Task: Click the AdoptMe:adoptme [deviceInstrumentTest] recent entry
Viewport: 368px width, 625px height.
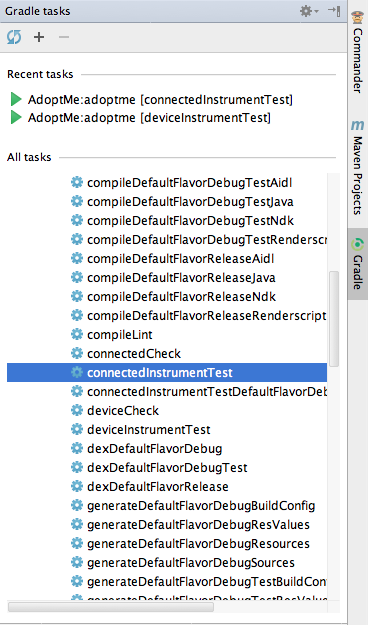Action: click(149, 118)
